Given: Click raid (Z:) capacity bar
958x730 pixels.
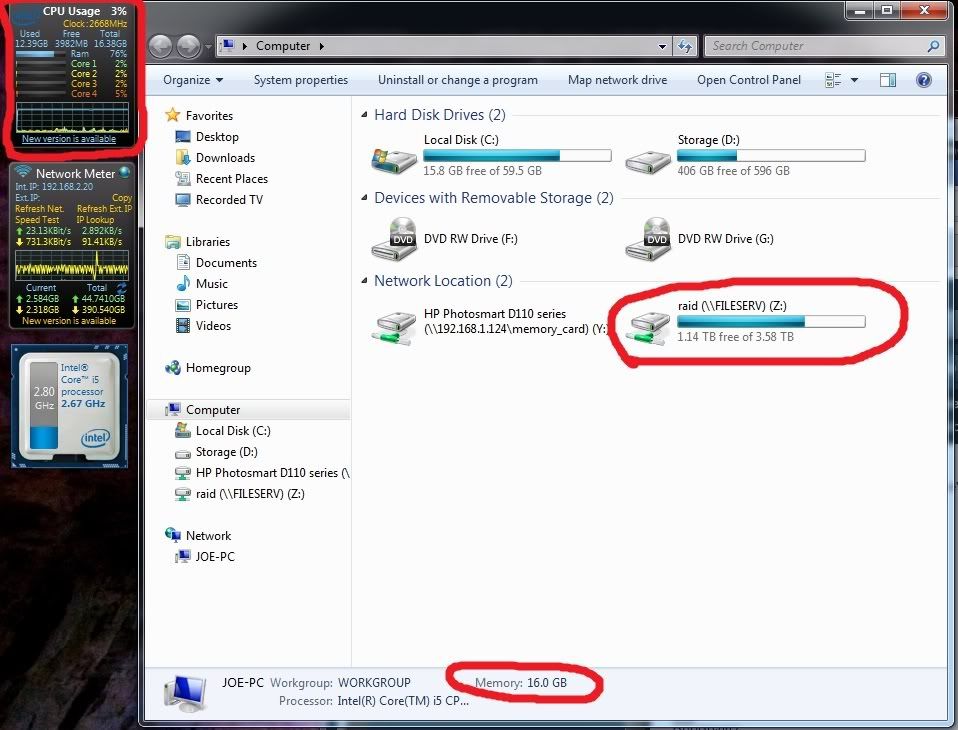Looking at the screenshot, I should click(x=771, y=322).
